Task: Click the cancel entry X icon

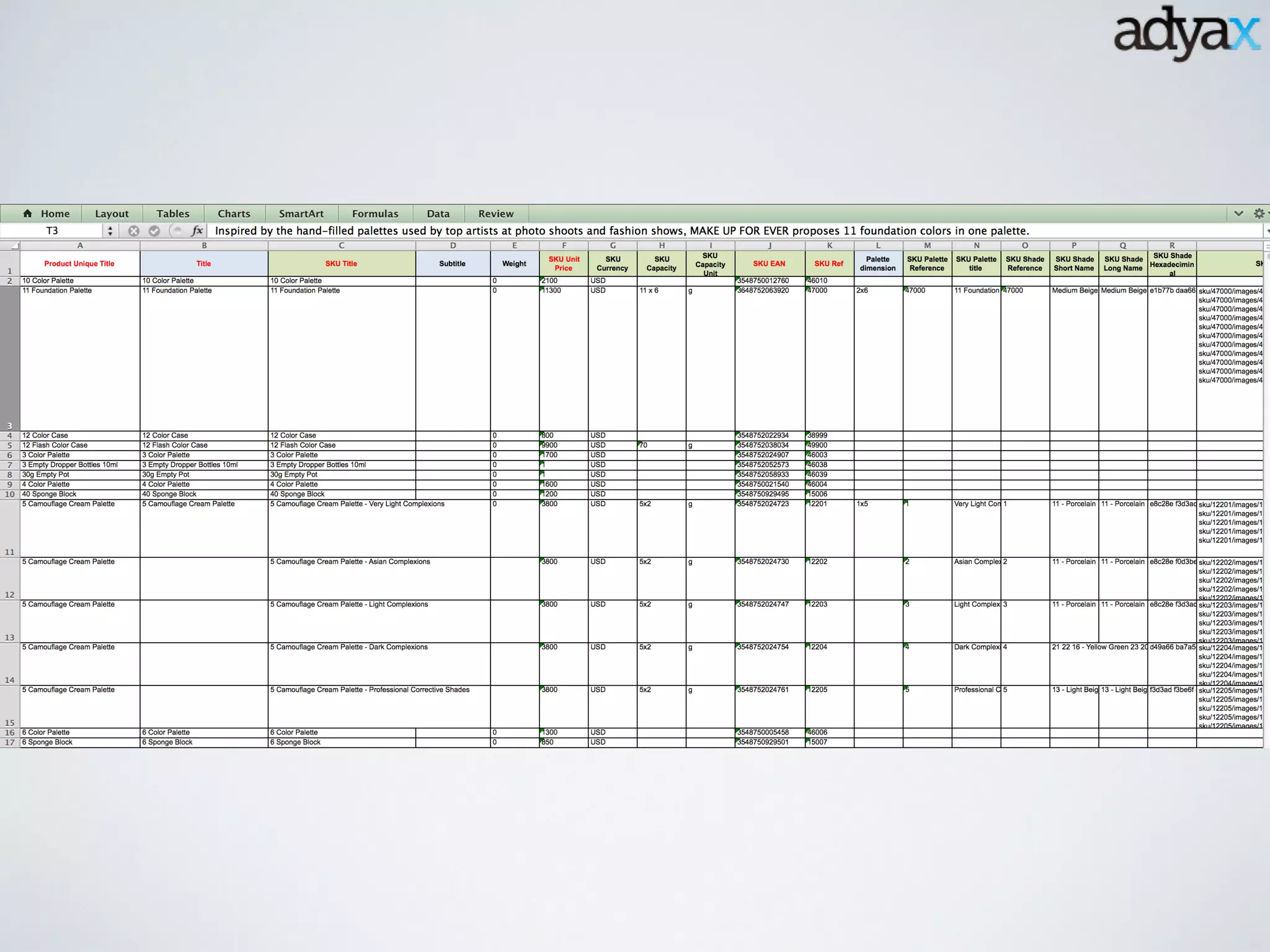Action: [x=133, y=231]
